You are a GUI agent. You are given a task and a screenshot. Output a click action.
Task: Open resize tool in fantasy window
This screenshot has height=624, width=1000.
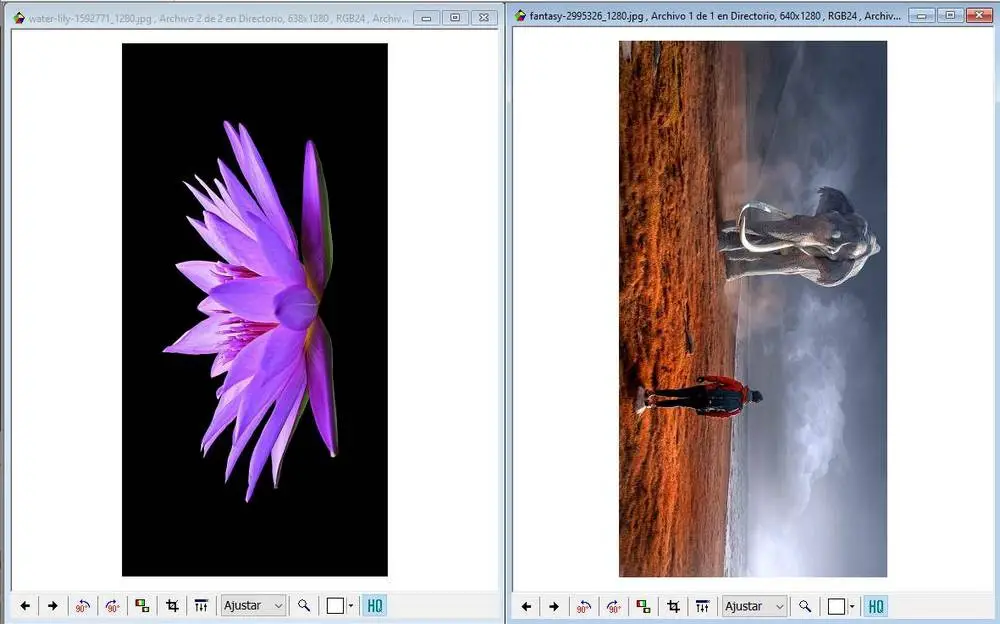643,606
